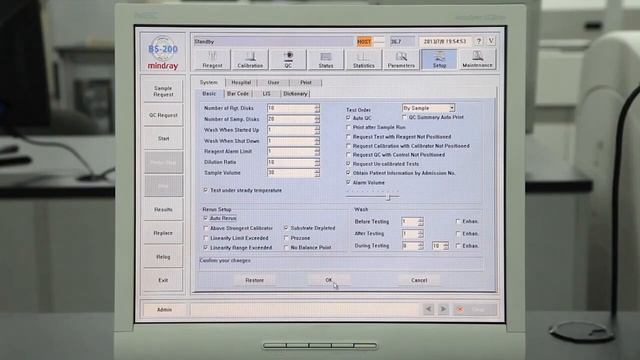Viewport: 640px width, 360px height.
Task: Adjust Sample Volume spinner
Action: click(317, 173)
